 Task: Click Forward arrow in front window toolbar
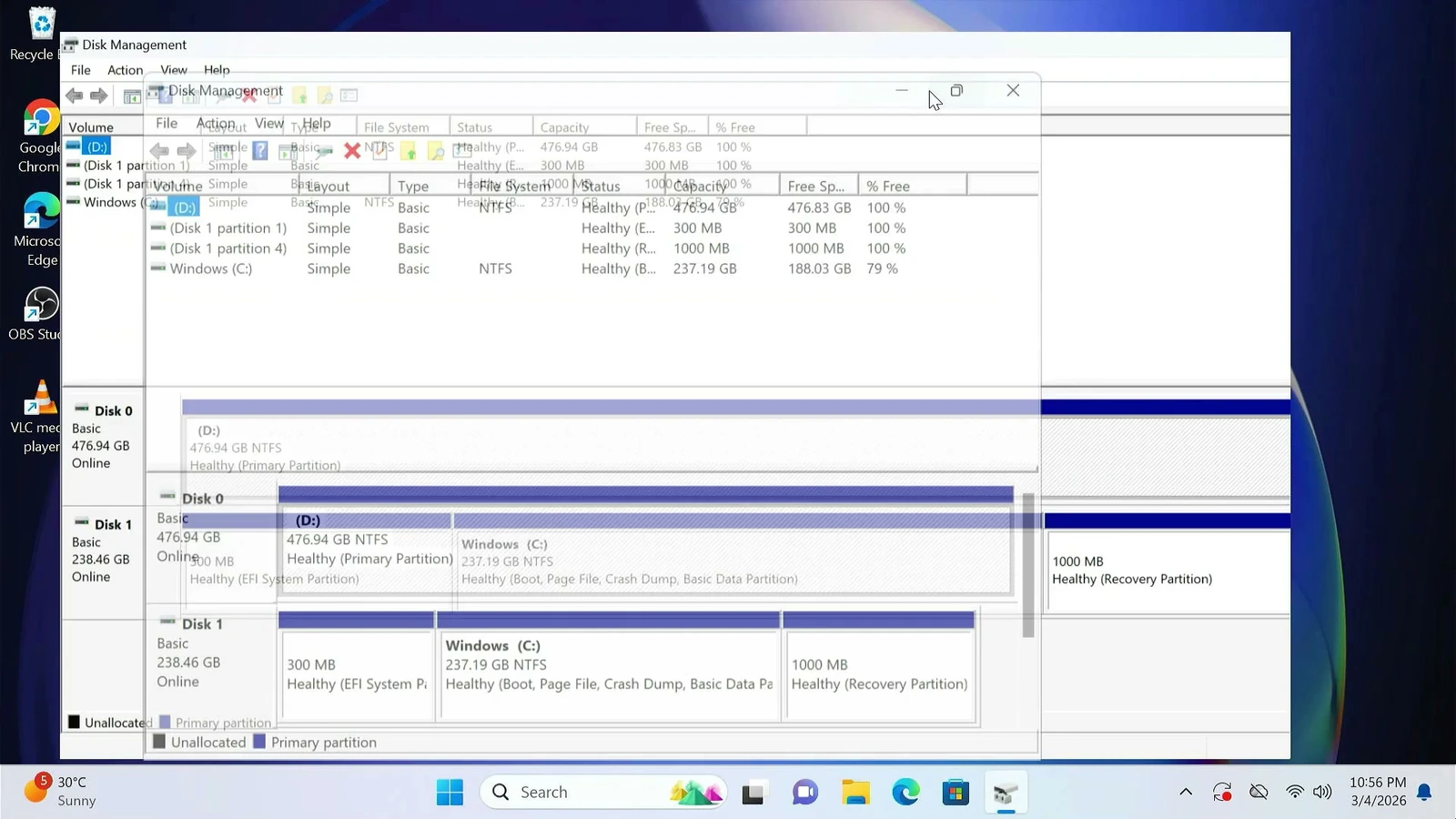pyautogui.click(x=186, y=151)
